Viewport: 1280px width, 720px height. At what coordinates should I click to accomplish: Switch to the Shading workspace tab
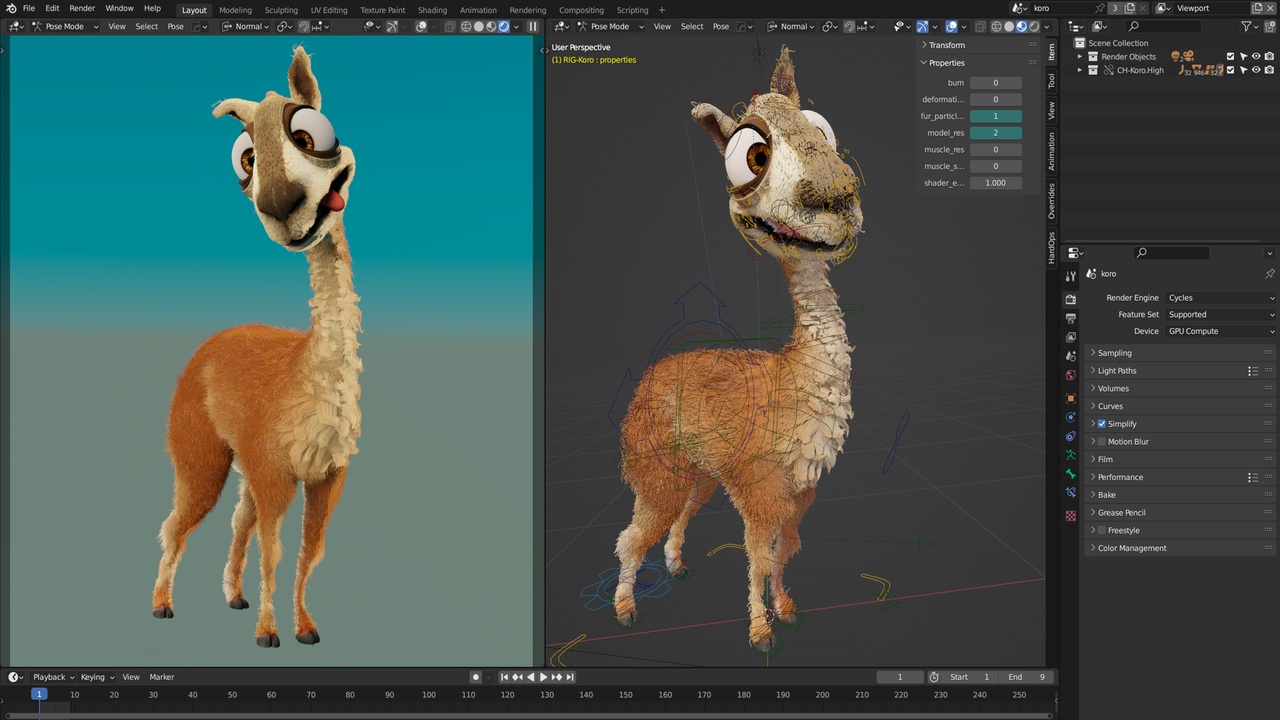(x=432, y=10)
